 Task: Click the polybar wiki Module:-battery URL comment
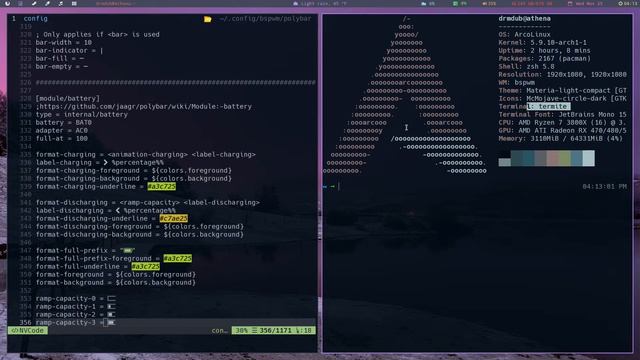[x=144, y=107]
